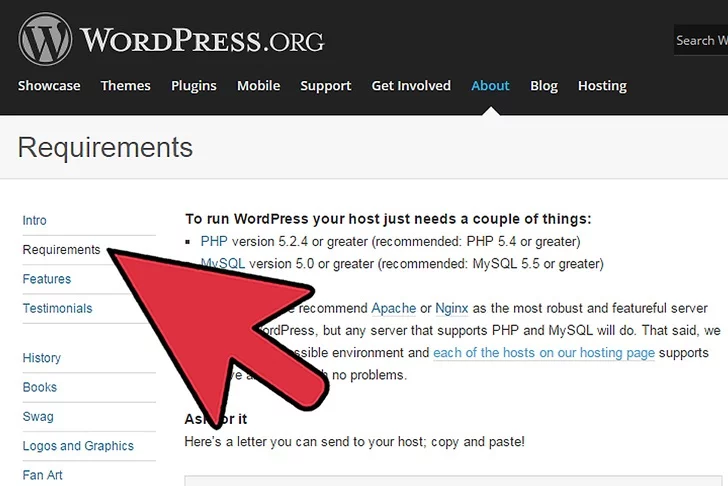Open Testimonials sidebar link

[57, 309]
